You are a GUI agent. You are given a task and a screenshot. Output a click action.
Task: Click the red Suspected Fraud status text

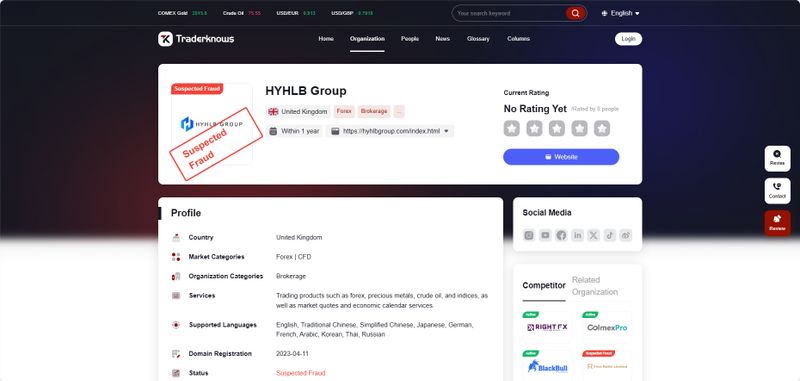[x=301, y=373]
